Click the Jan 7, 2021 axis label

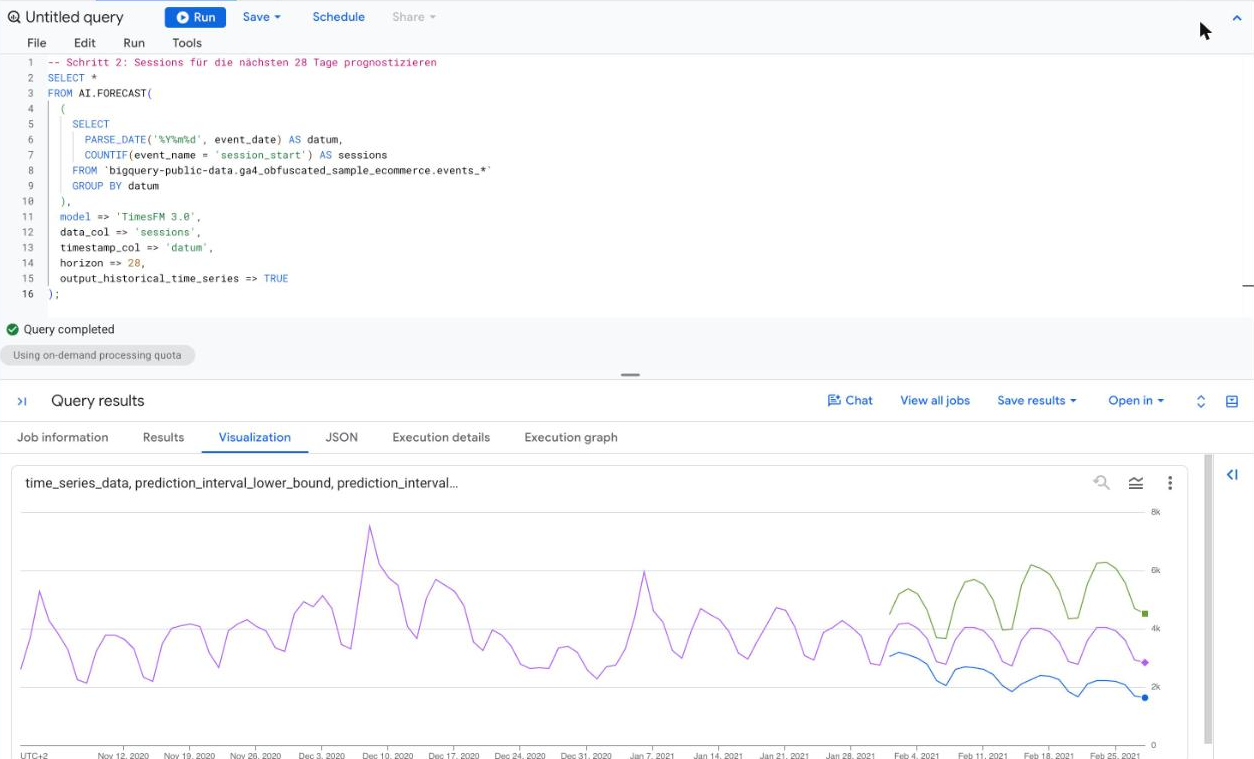(x=652, y=755)
